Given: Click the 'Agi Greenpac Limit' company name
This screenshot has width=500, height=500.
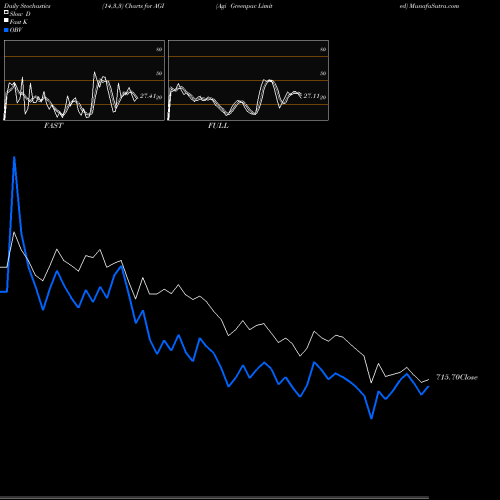Looking at the screenshot, I should point(244,6).
